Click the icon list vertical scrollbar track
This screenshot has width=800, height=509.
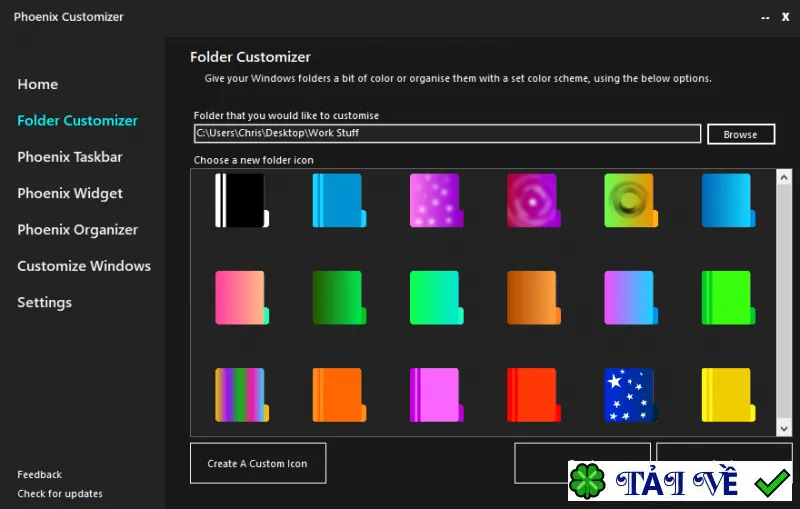(x=784, y=303)
